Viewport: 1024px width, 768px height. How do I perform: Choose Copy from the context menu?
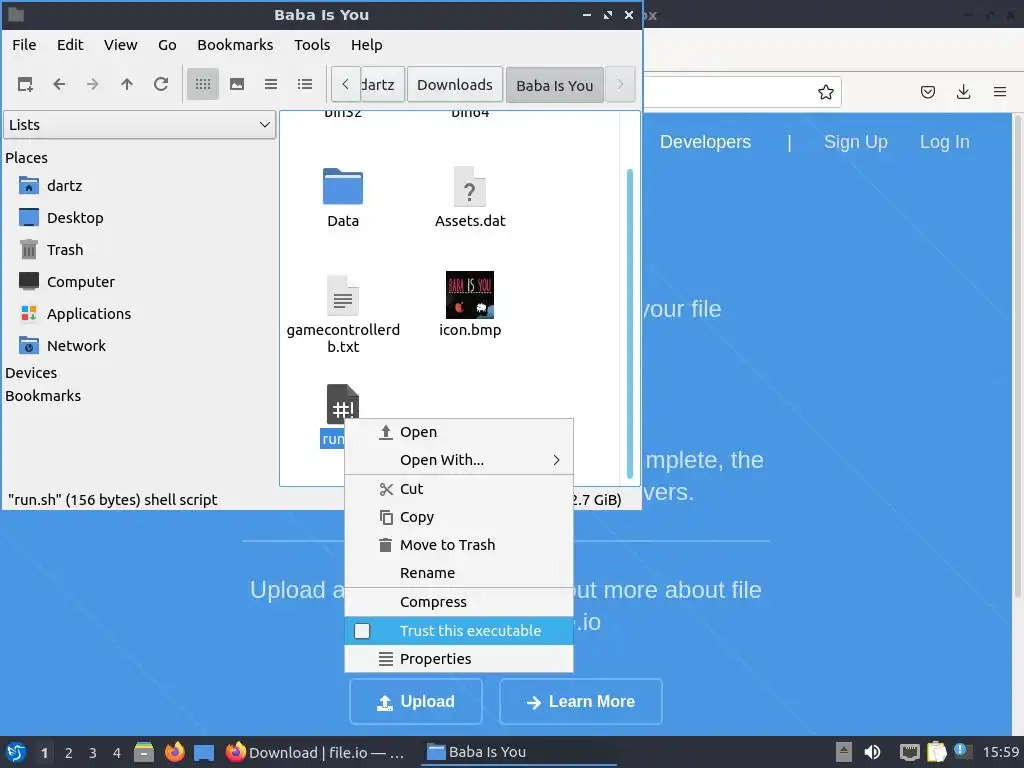[459, 517]
